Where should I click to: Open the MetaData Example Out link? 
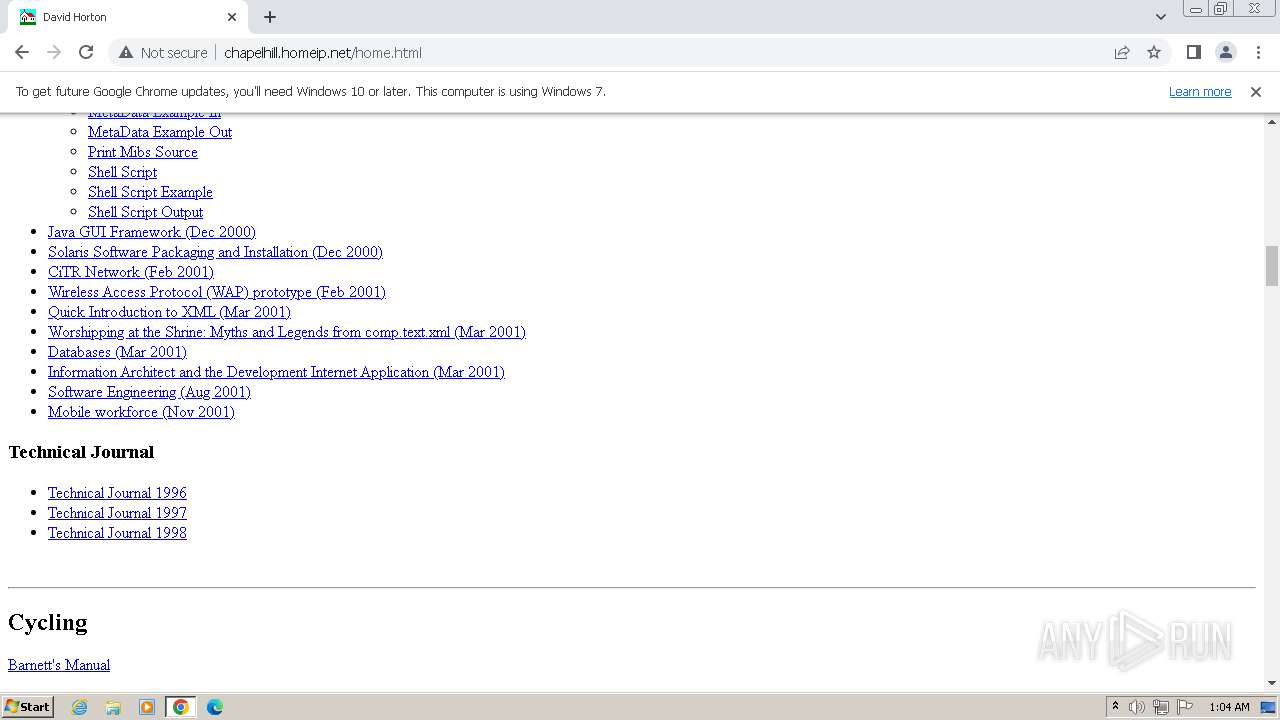(x=160, y=132)
